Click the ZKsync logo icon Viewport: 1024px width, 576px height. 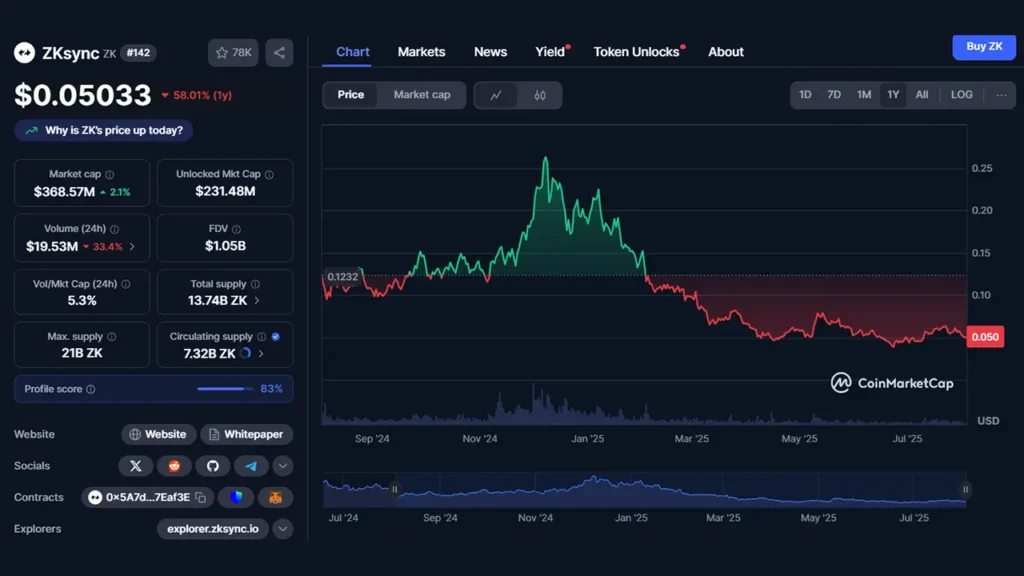tap(24, 53)
